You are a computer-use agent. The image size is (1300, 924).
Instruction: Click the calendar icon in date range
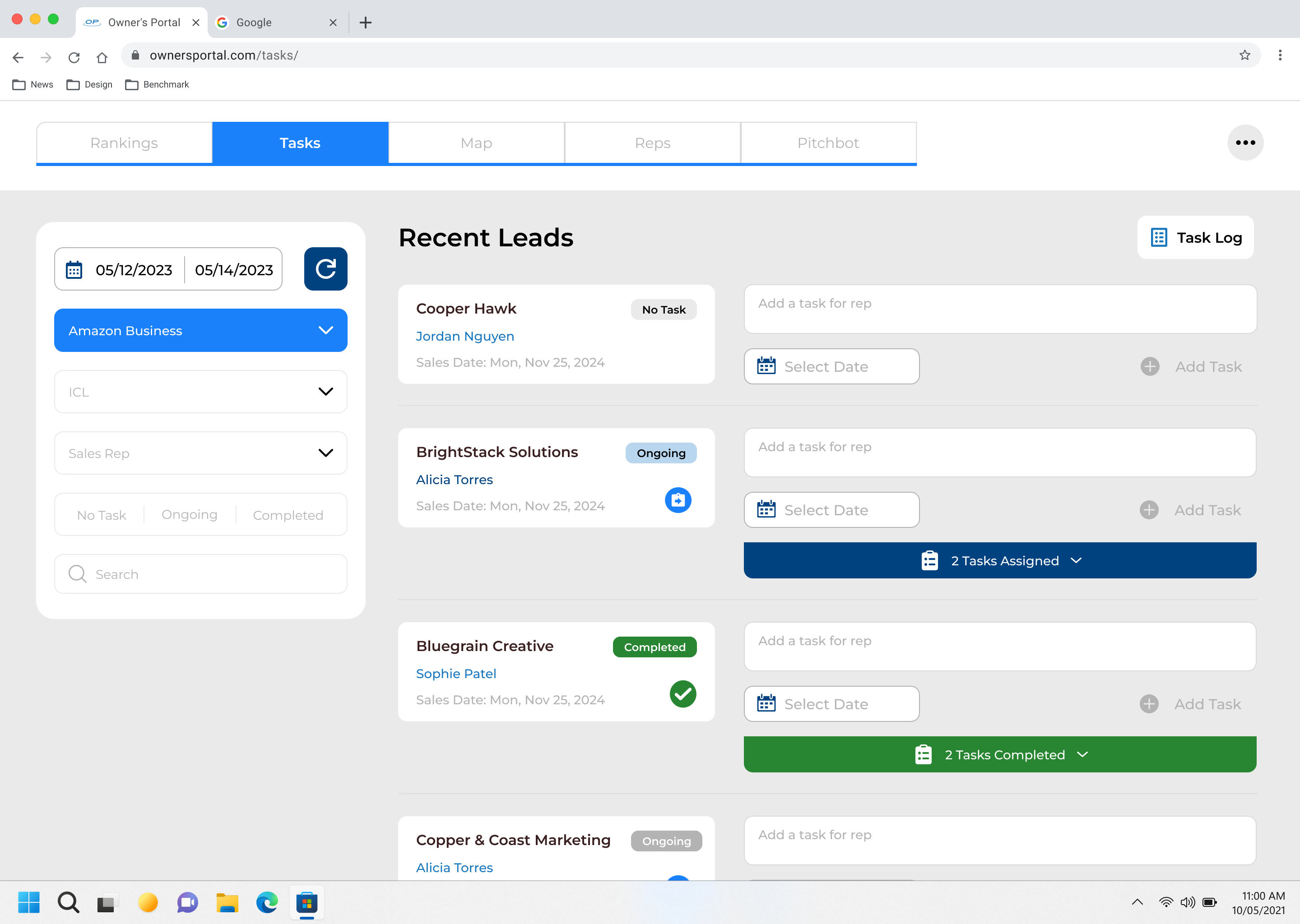(x=74, y=270)
